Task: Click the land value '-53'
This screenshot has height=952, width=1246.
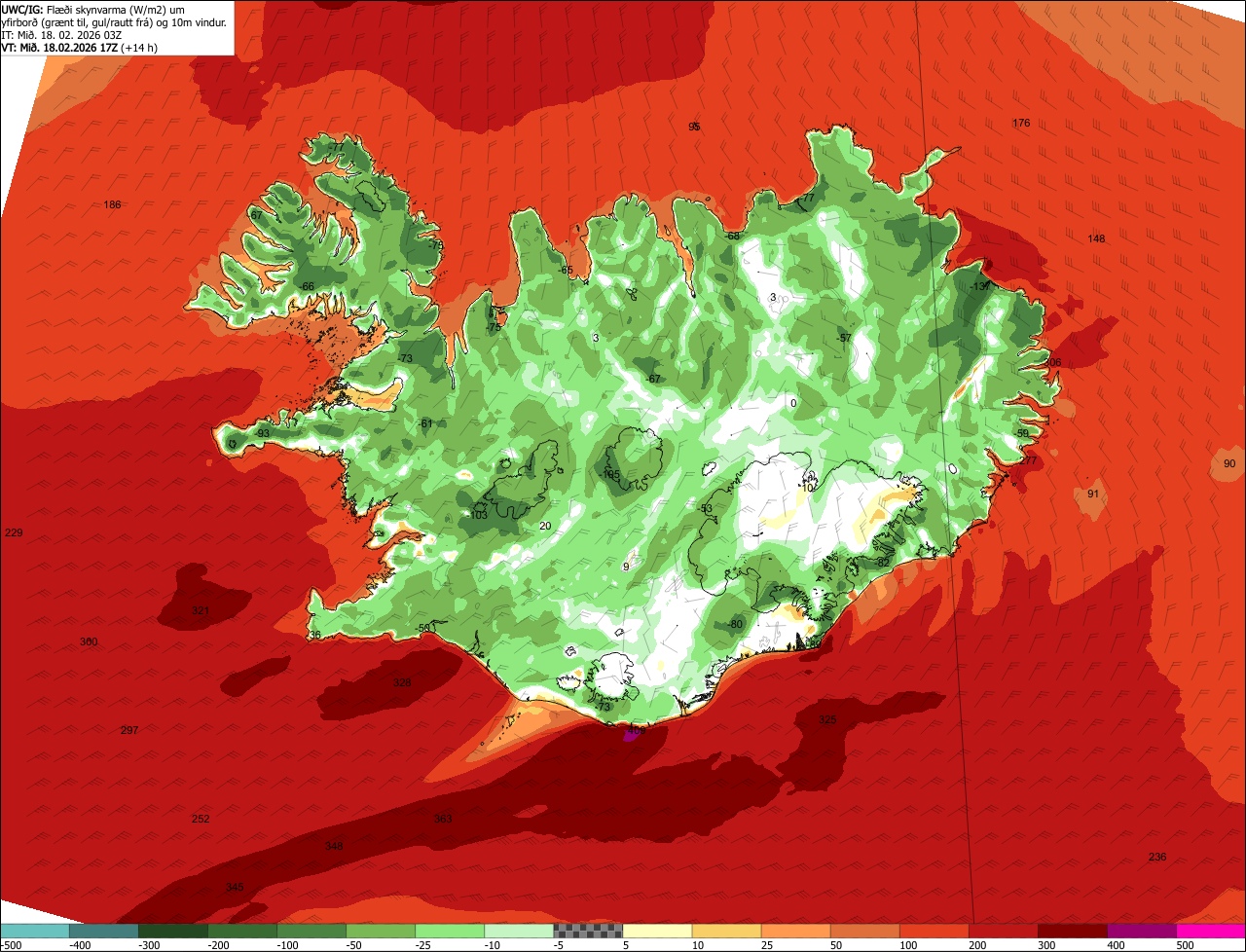Action: 706,508
